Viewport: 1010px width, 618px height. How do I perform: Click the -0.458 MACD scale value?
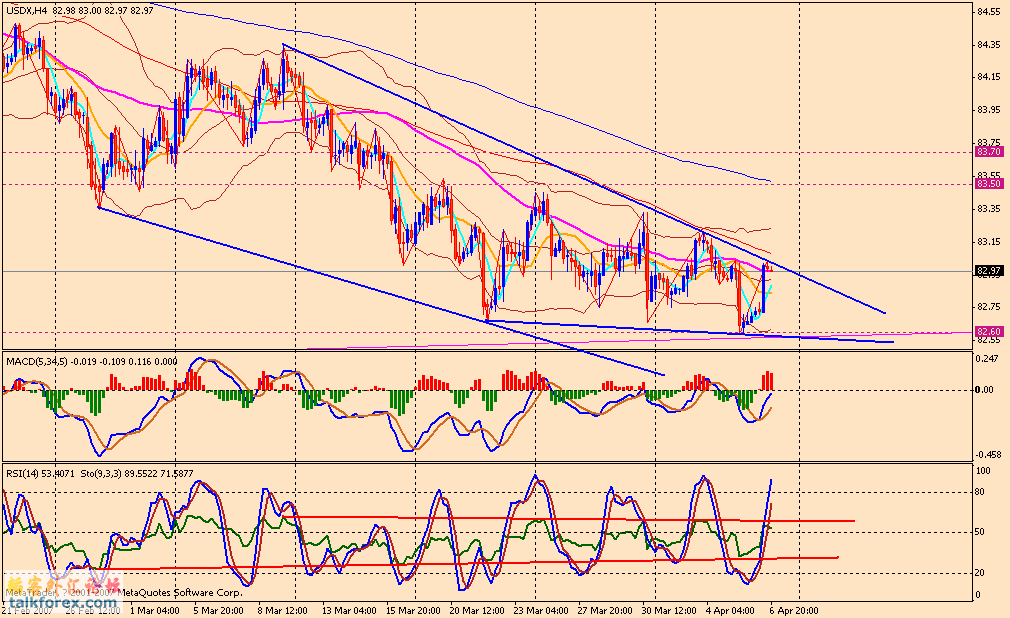click(988, 454)
